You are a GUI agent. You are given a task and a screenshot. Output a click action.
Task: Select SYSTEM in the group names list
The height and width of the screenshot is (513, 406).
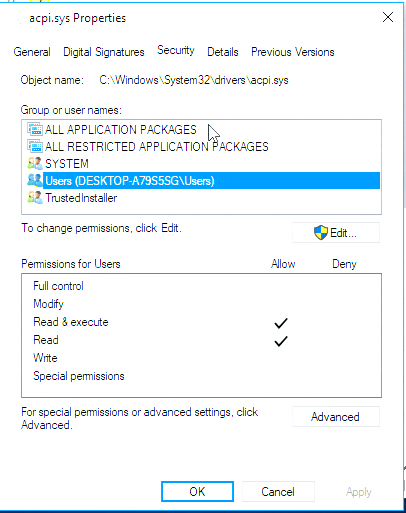[67, 164]
